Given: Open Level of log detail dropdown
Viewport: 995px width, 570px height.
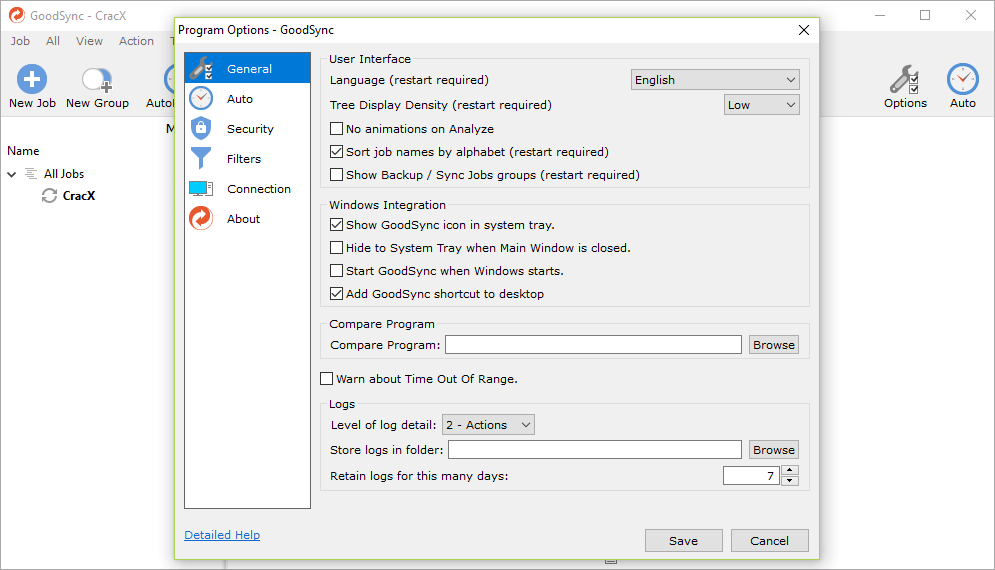Looking at the screenshot, I should (488, 425).
